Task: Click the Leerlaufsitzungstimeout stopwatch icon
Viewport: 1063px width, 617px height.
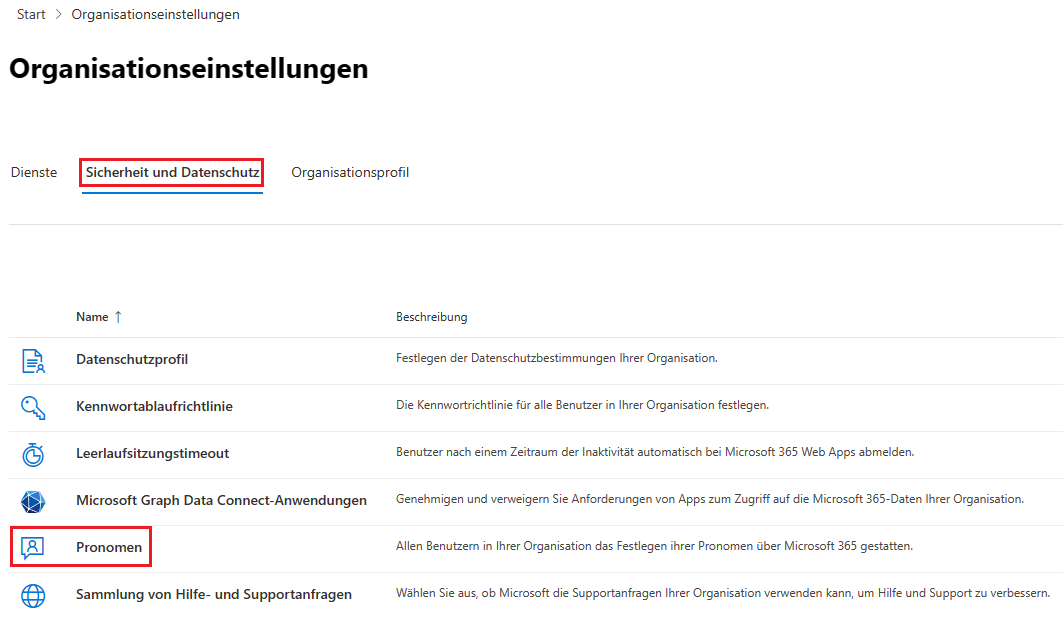Action: pos(33,454)
